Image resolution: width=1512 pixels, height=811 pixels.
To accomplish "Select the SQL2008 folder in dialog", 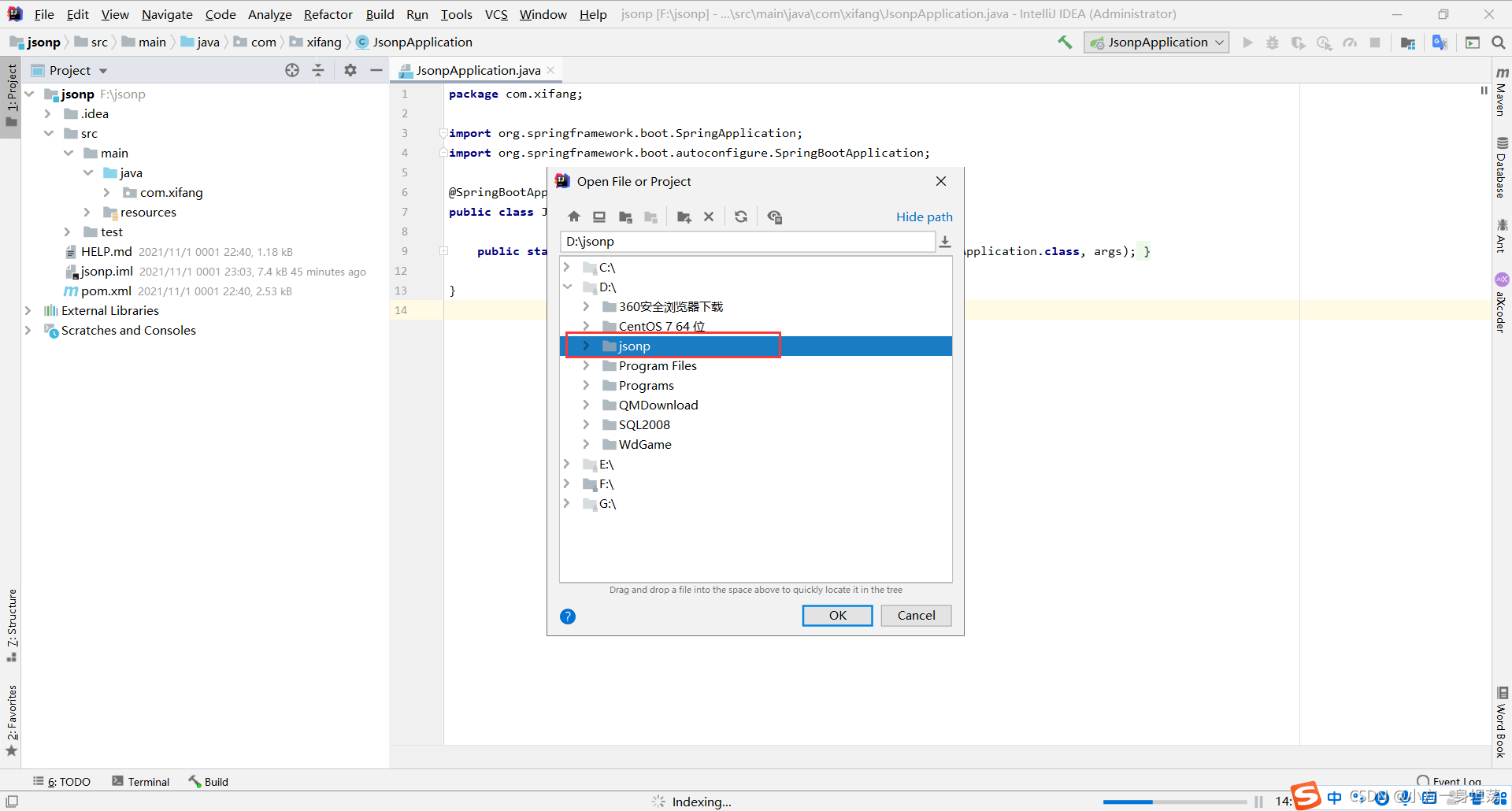I will tap(643, 424).
